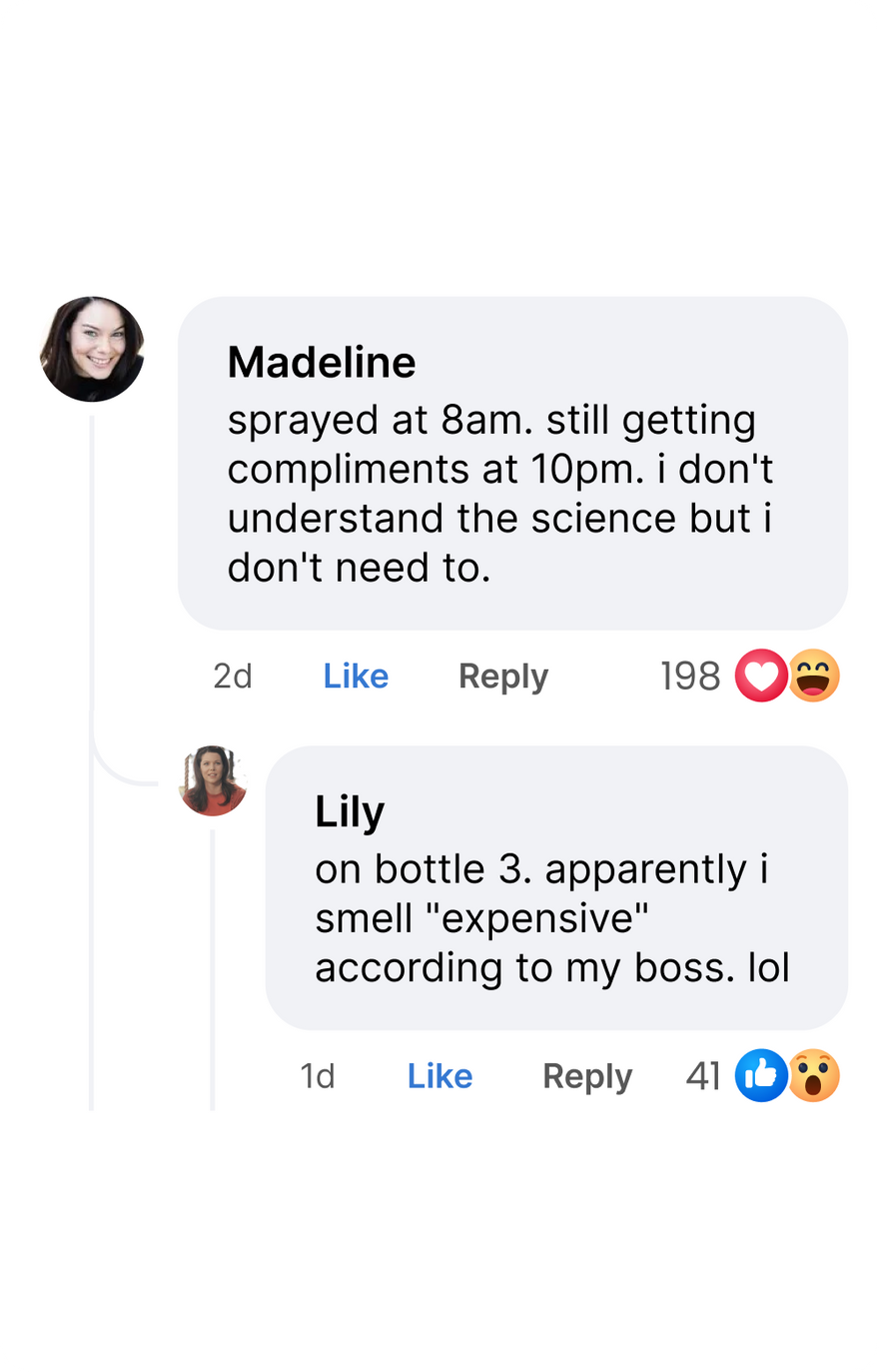
Task: Open Lily's profile picture
Action: (213, 781)
